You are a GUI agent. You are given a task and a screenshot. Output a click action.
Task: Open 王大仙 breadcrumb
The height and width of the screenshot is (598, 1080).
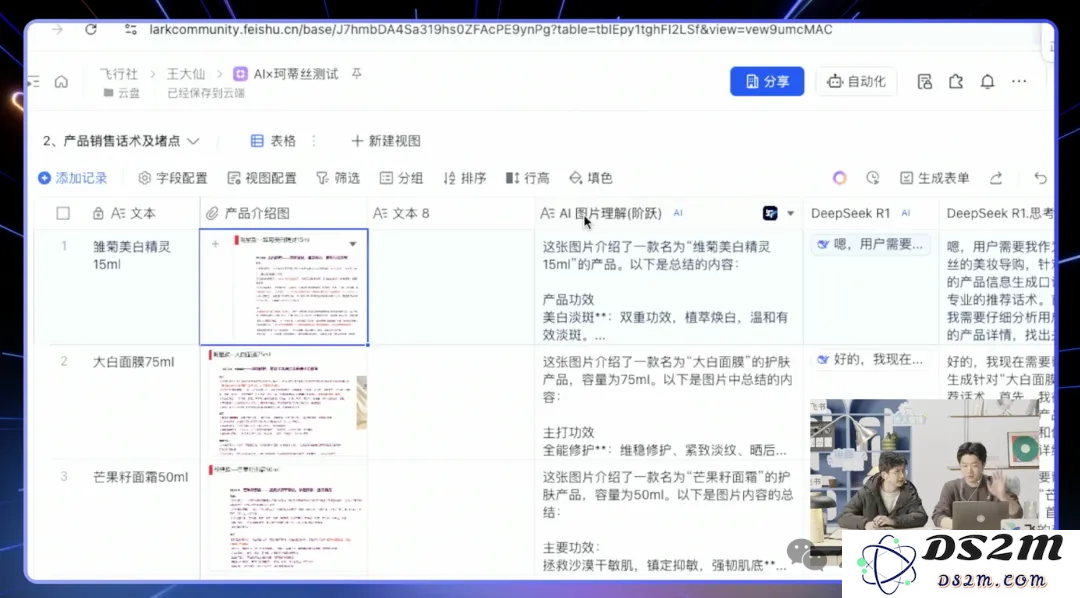(x=186, y=74)
